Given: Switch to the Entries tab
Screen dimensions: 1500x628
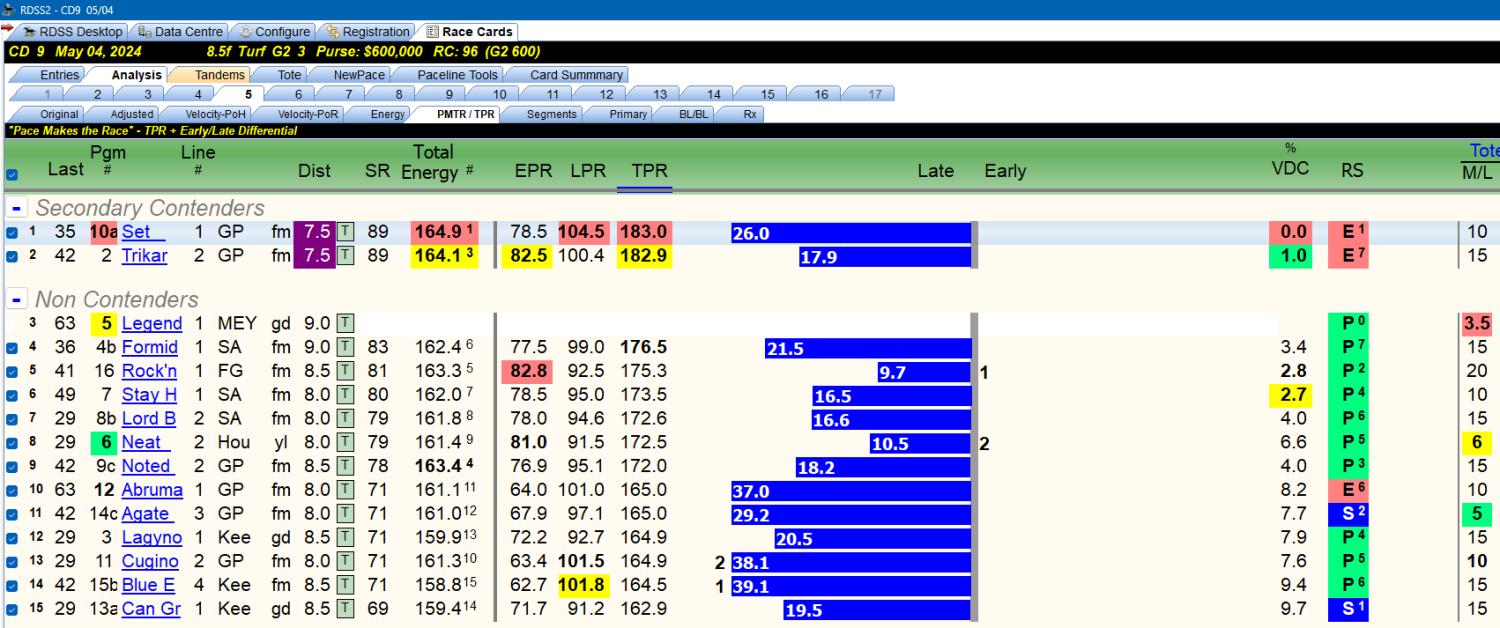Looking at the screenshot, I should [x=59, y=75].
